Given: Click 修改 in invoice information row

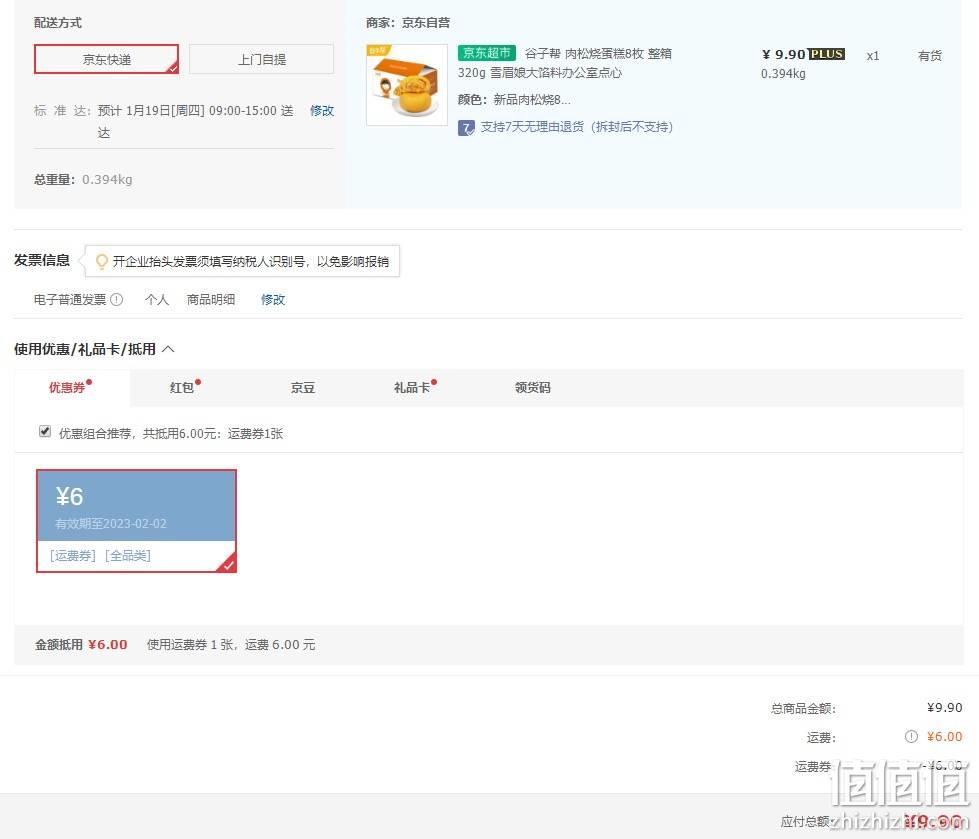Looking at the screenshot, I should point(273,300).
